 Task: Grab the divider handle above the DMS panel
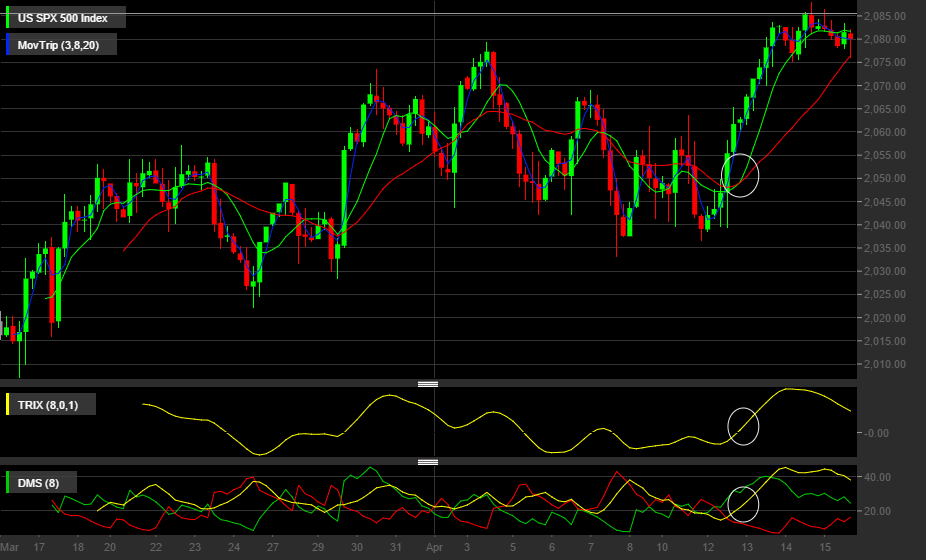(428, 462)
